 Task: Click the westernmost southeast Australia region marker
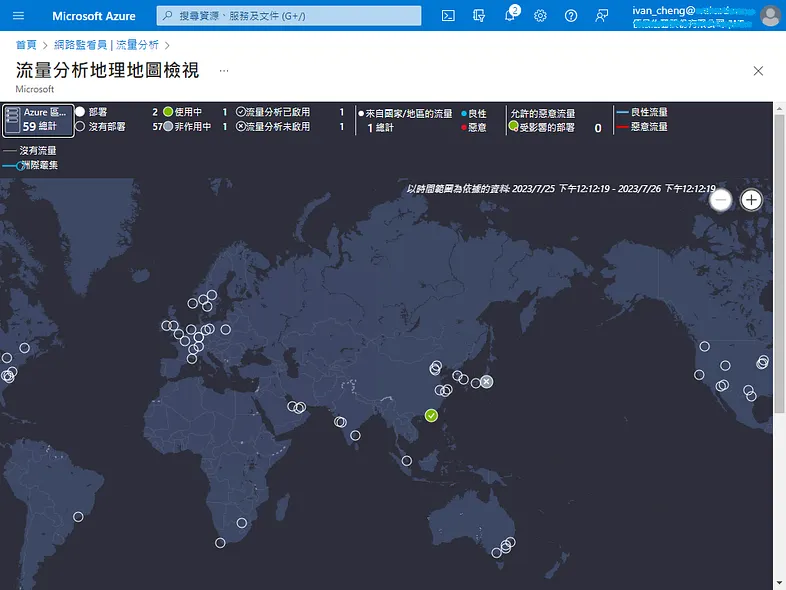[x=496, y=552]
